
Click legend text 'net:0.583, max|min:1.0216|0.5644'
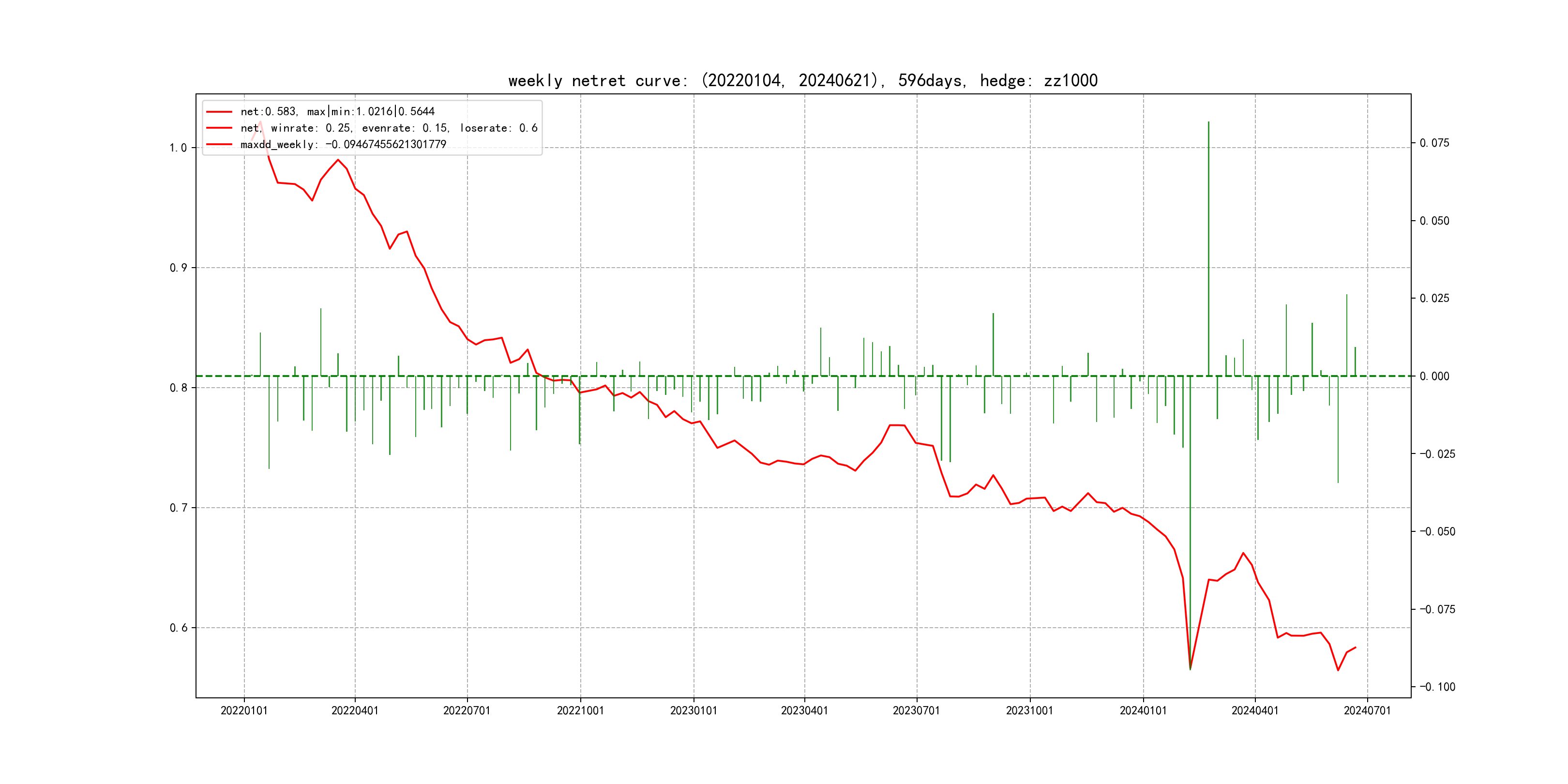pyautogui.click(x=337, y=111)
